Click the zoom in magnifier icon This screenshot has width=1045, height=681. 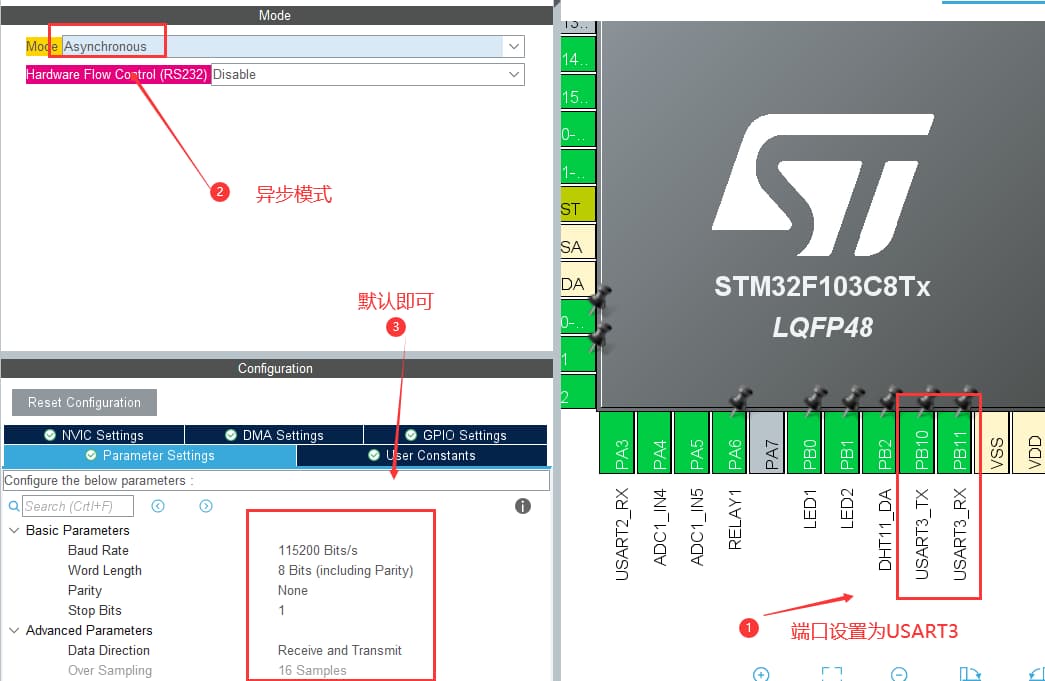(761, 674)
